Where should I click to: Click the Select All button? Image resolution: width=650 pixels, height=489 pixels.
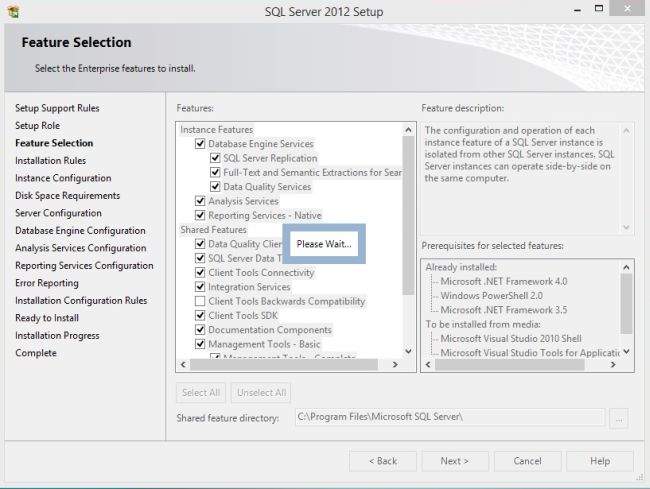pos(201,392)
